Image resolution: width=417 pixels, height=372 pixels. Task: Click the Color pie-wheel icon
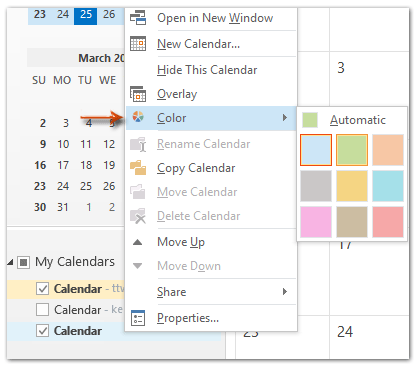(138, 117)
